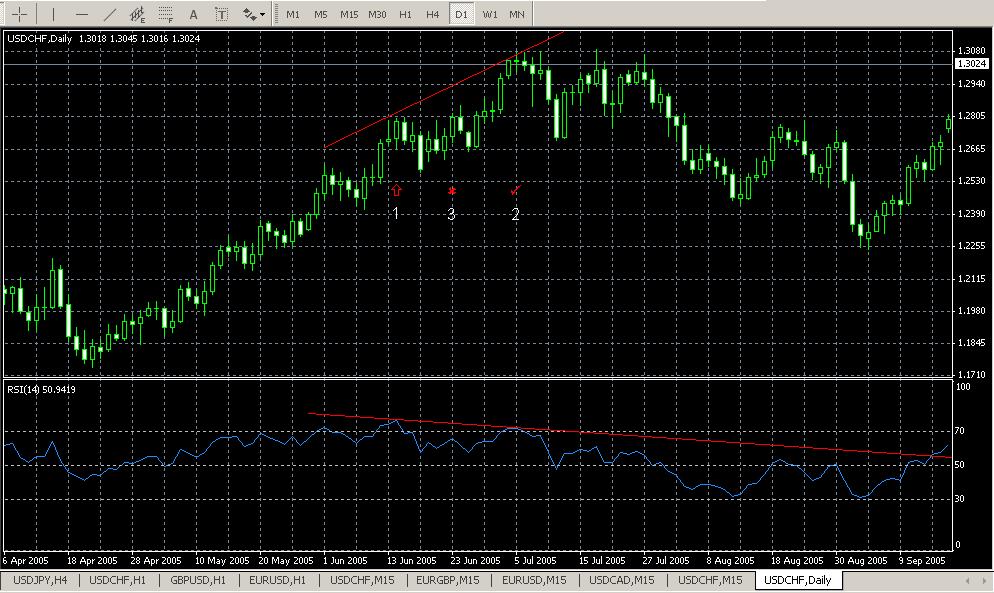The height and width of the screenshot is (593, 994).
Task: Select the text label tool
Action: pyautogui.click(x=221, y=14)
